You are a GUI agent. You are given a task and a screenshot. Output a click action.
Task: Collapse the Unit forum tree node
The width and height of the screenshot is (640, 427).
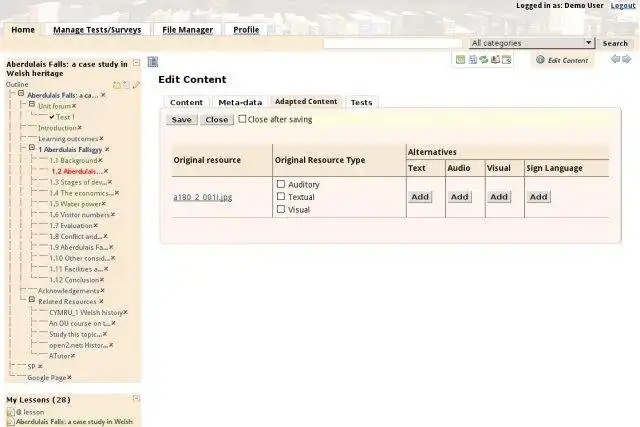(32, 105)
